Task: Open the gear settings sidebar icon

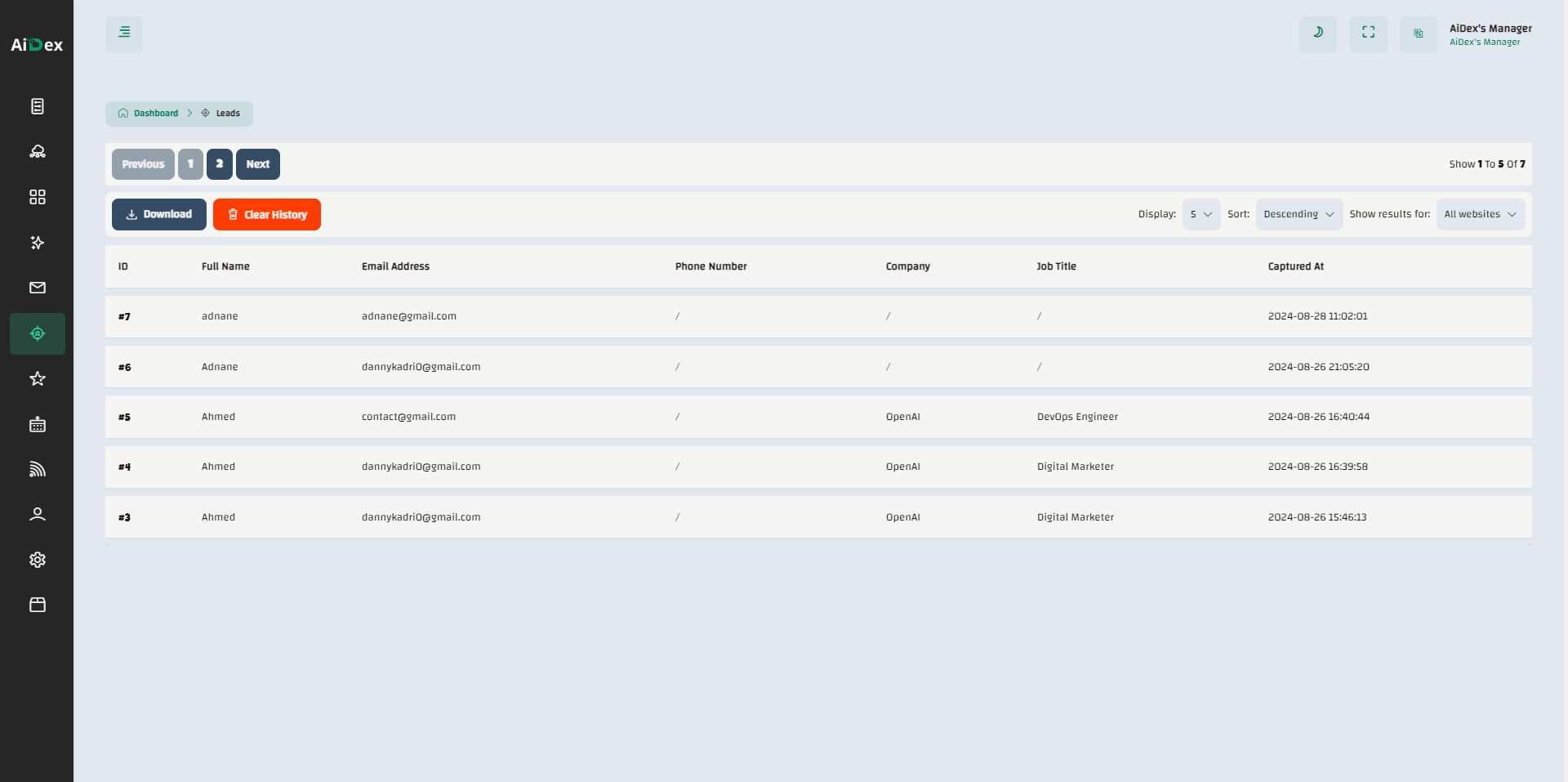Action: tap(38, 560)
